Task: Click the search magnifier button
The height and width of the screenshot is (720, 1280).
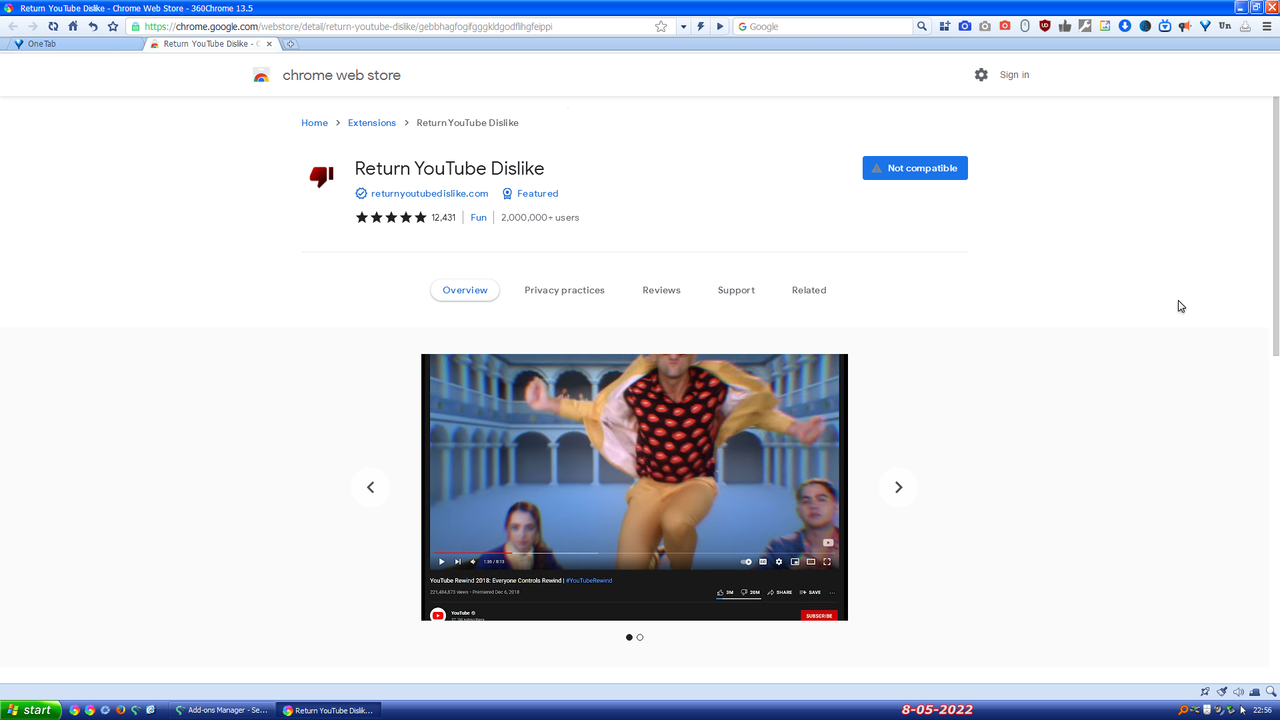Action: (x=922, y=27)
